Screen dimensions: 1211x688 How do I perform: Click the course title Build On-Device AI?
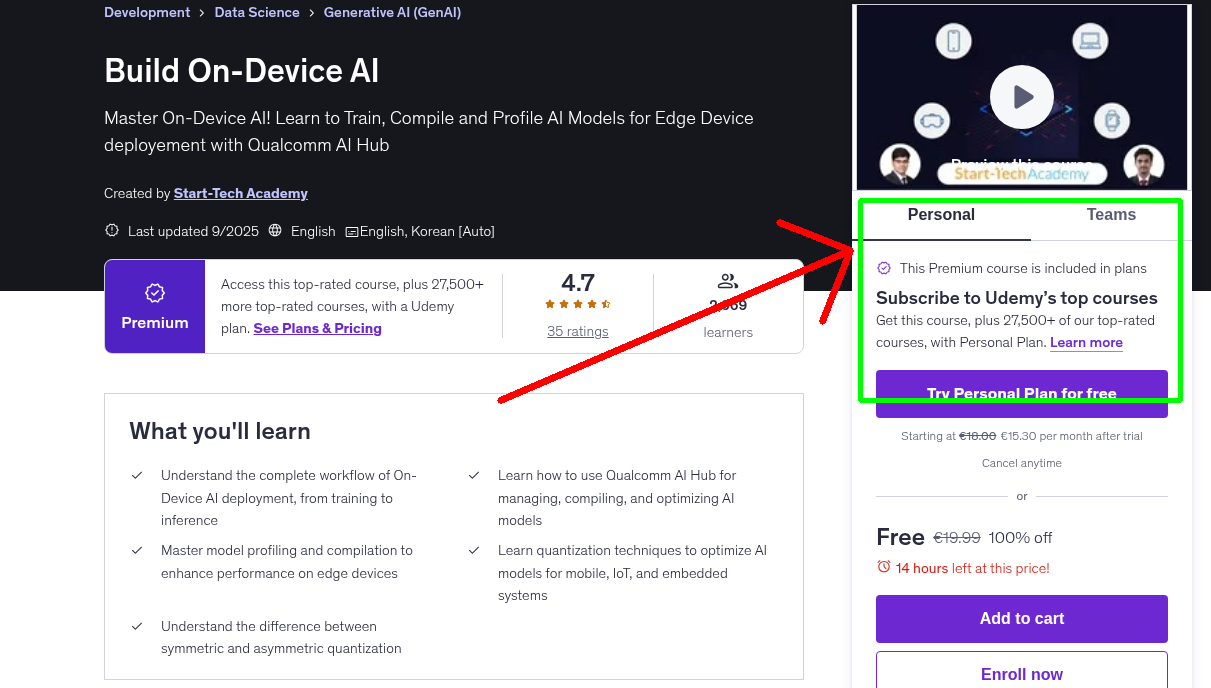coord(241,71)
